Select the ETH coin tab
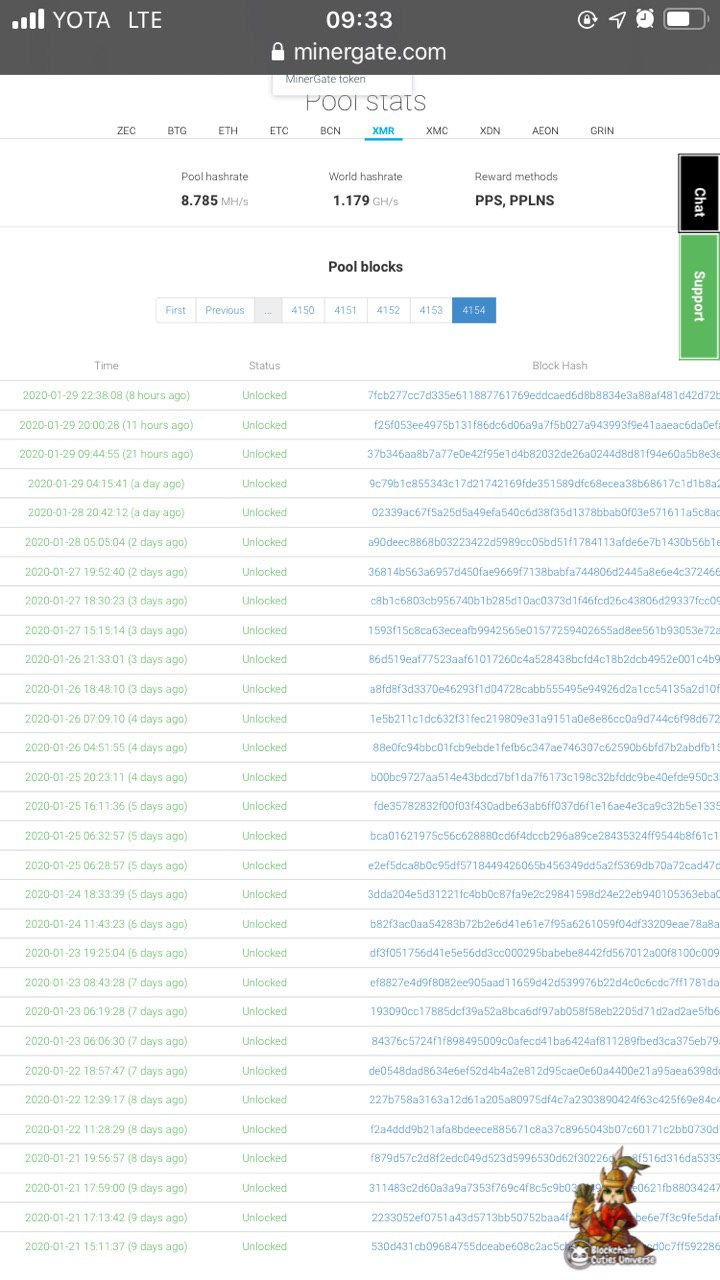720x1280 pixels. click(228, 131)
